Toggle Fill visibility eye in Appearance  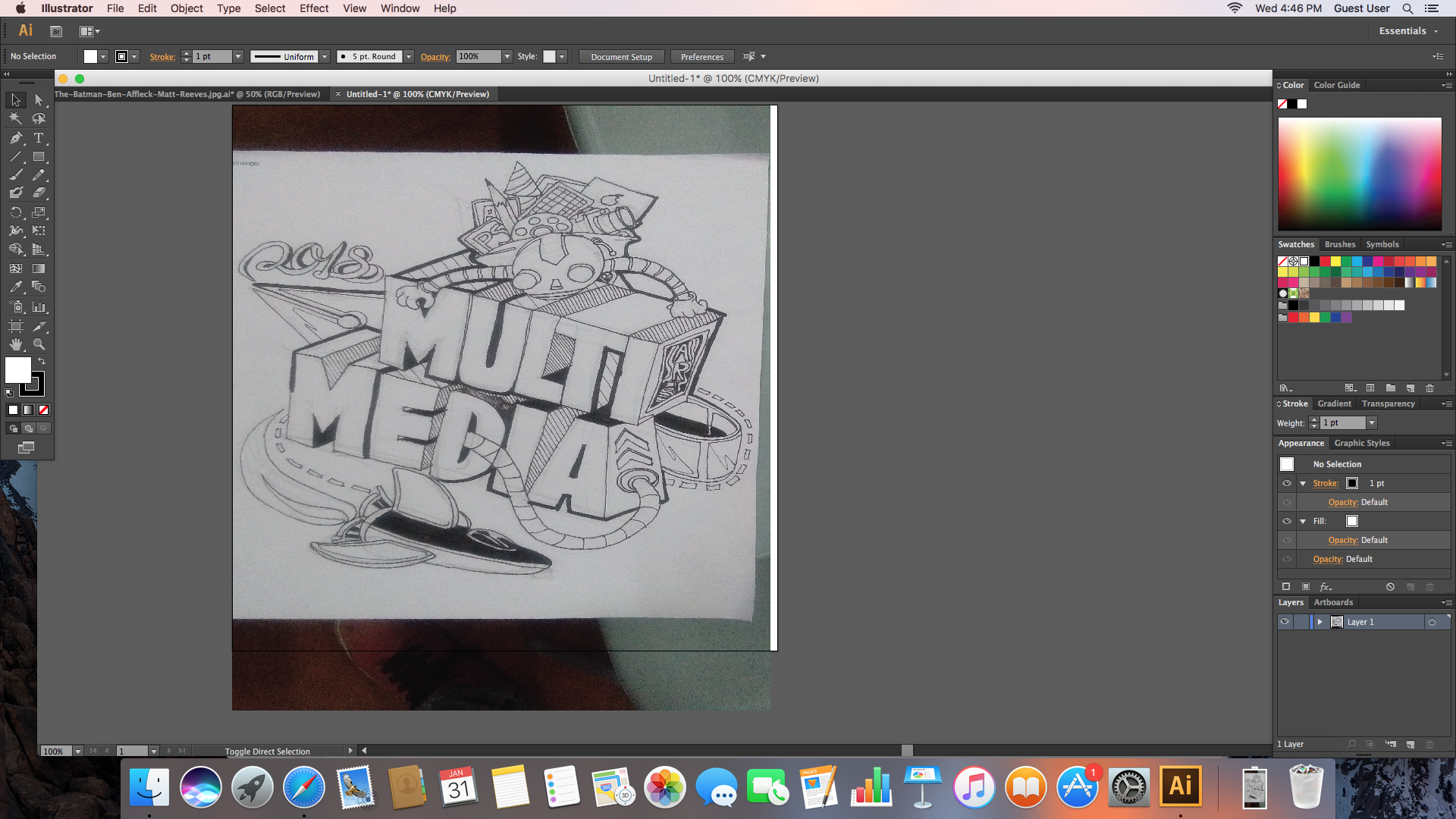point(1287,521)
